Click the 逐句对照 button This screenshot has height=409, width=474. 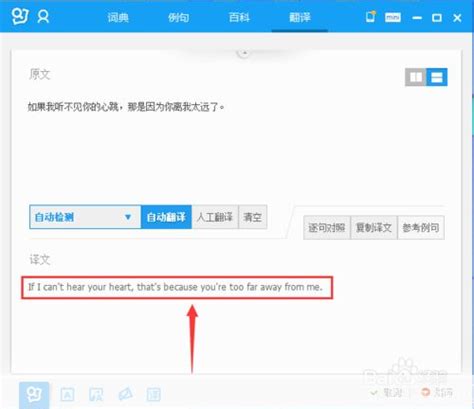327,228
